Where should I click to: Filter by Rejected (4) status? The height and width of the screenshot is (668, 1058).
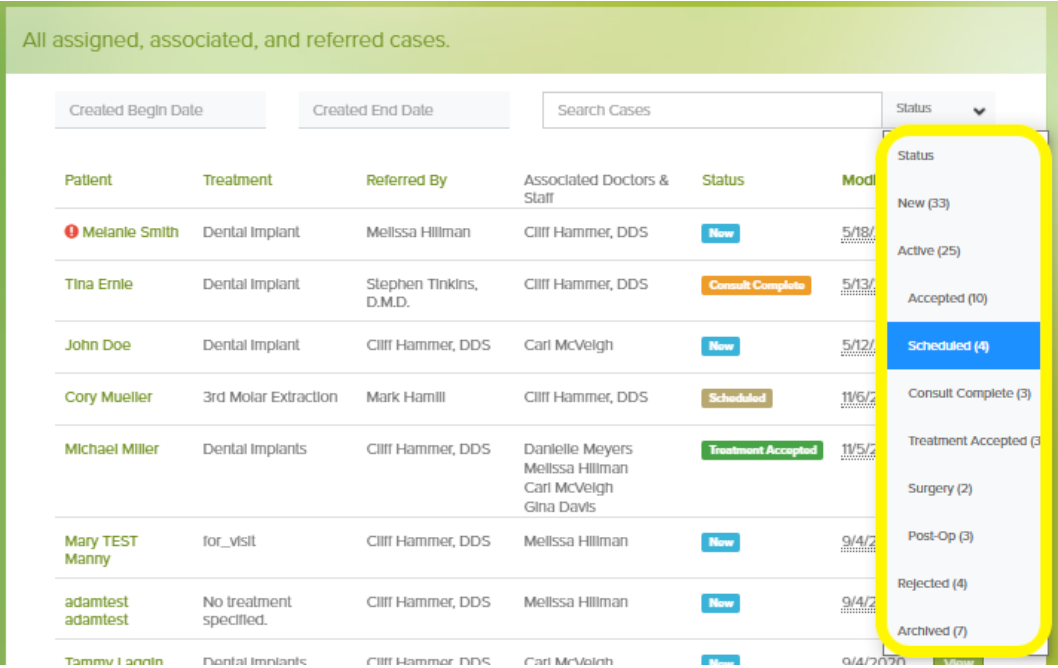pos(932,583)
